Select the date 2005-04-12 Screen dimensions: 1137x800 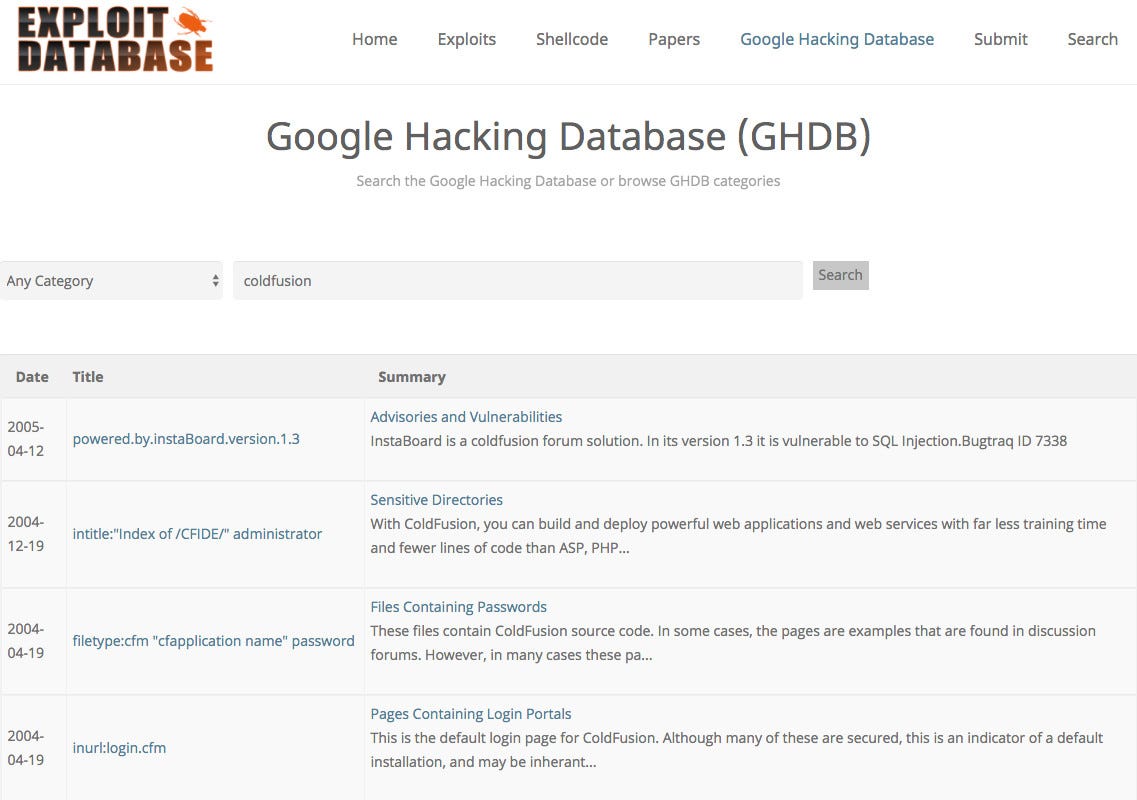click(x=26, y=439)
